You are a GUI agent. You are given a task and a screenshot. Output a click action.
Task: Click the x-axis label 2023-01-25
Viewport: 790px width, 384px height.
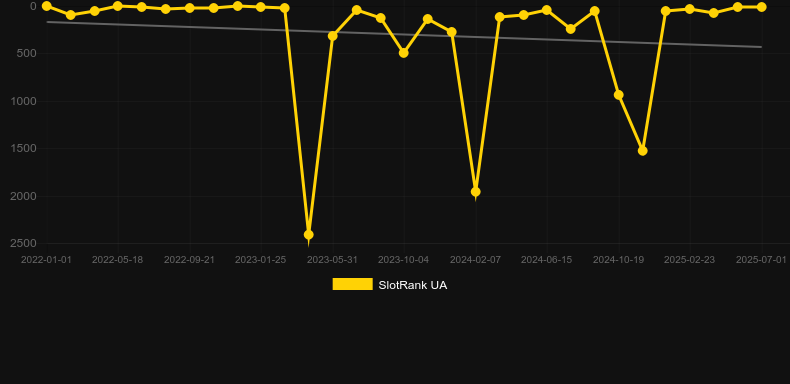pos(260,260)
